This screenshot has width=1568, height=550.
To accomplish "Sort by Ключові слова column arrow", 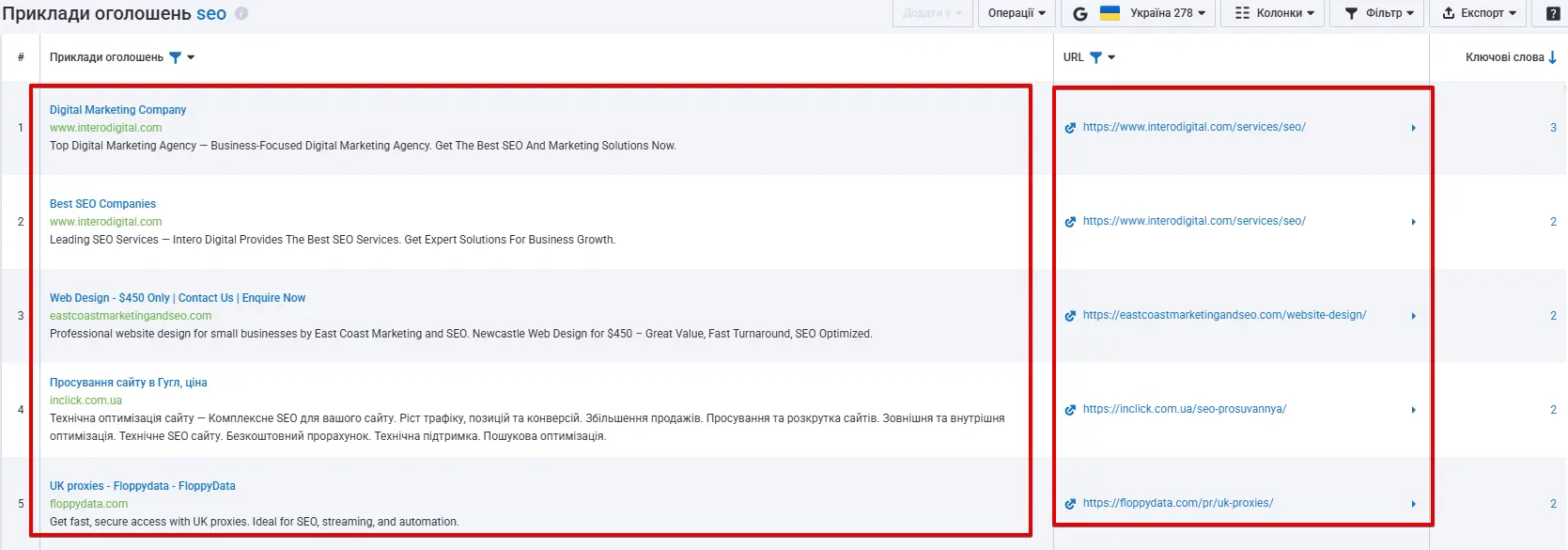I will click(1552, 57).
